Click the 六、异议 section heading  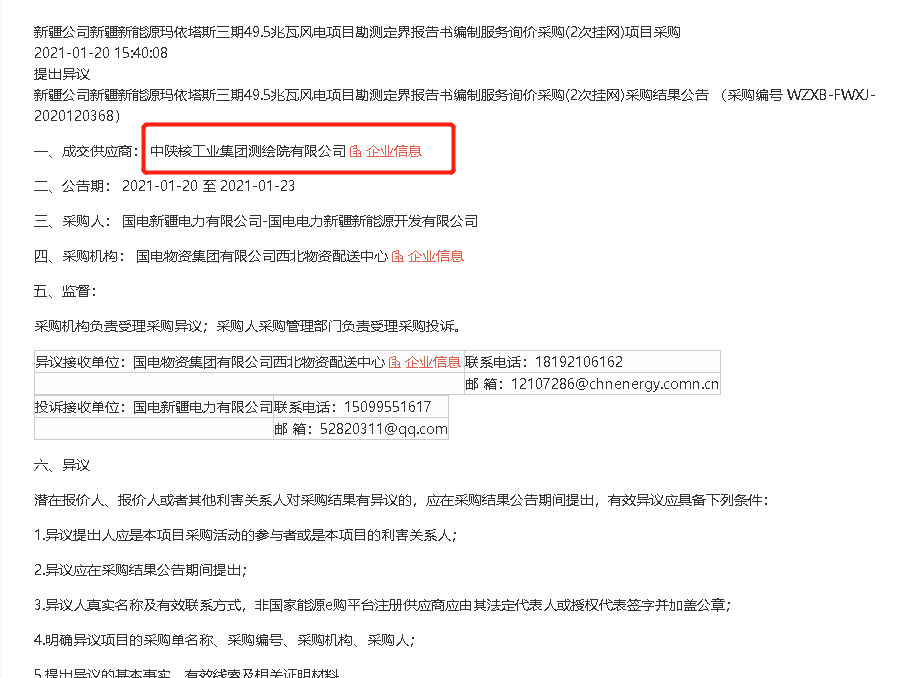[62, 466]
